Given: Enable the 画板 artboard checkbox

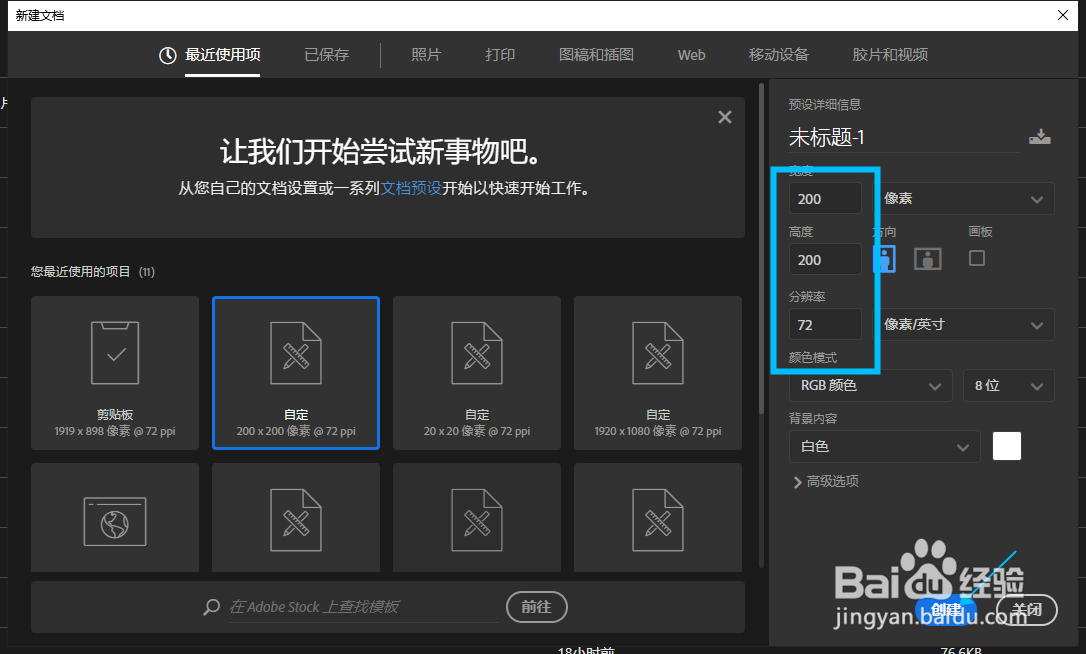Looking at the screenshot, I should 977,258.
